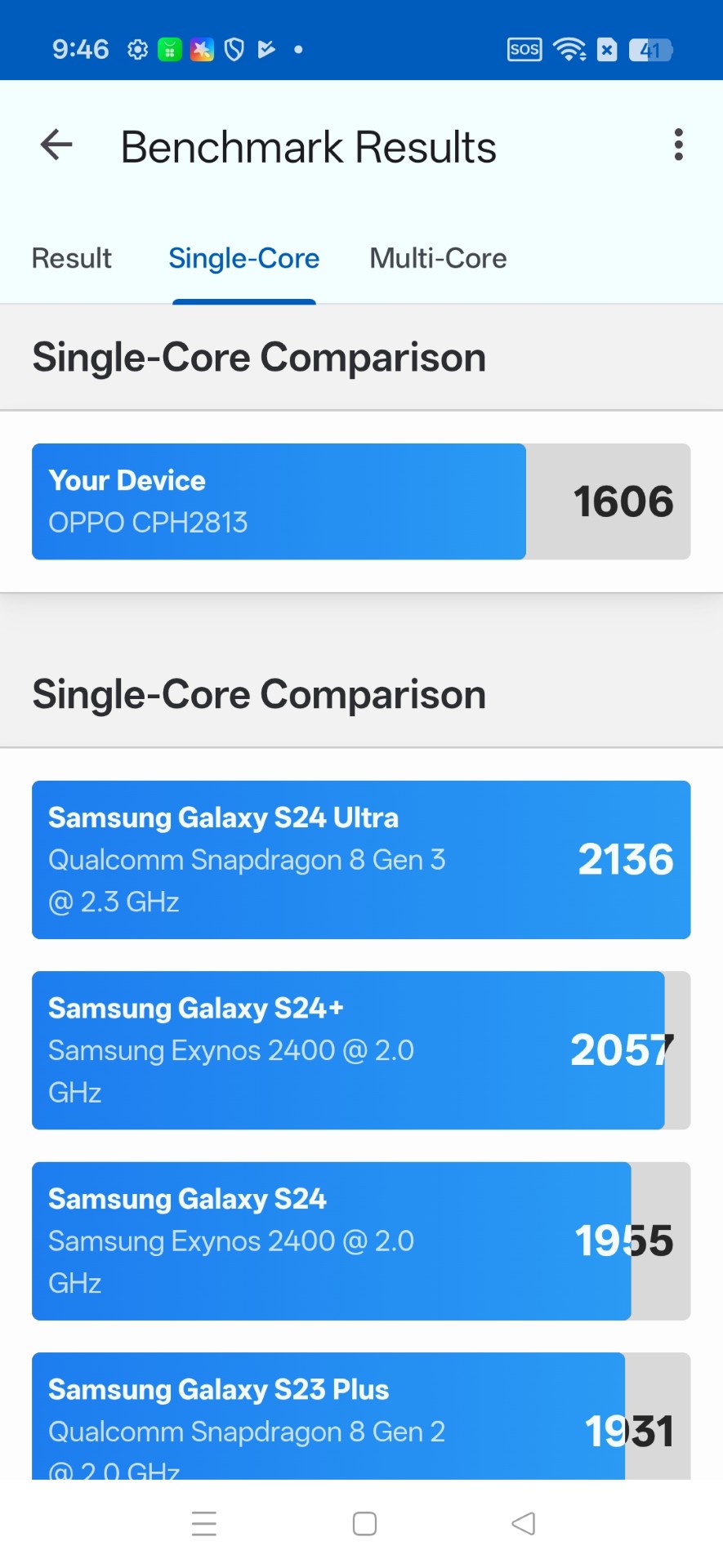Screen dimensions: 723x1568
Task: Switch to the Result tab
Action: 72,259
